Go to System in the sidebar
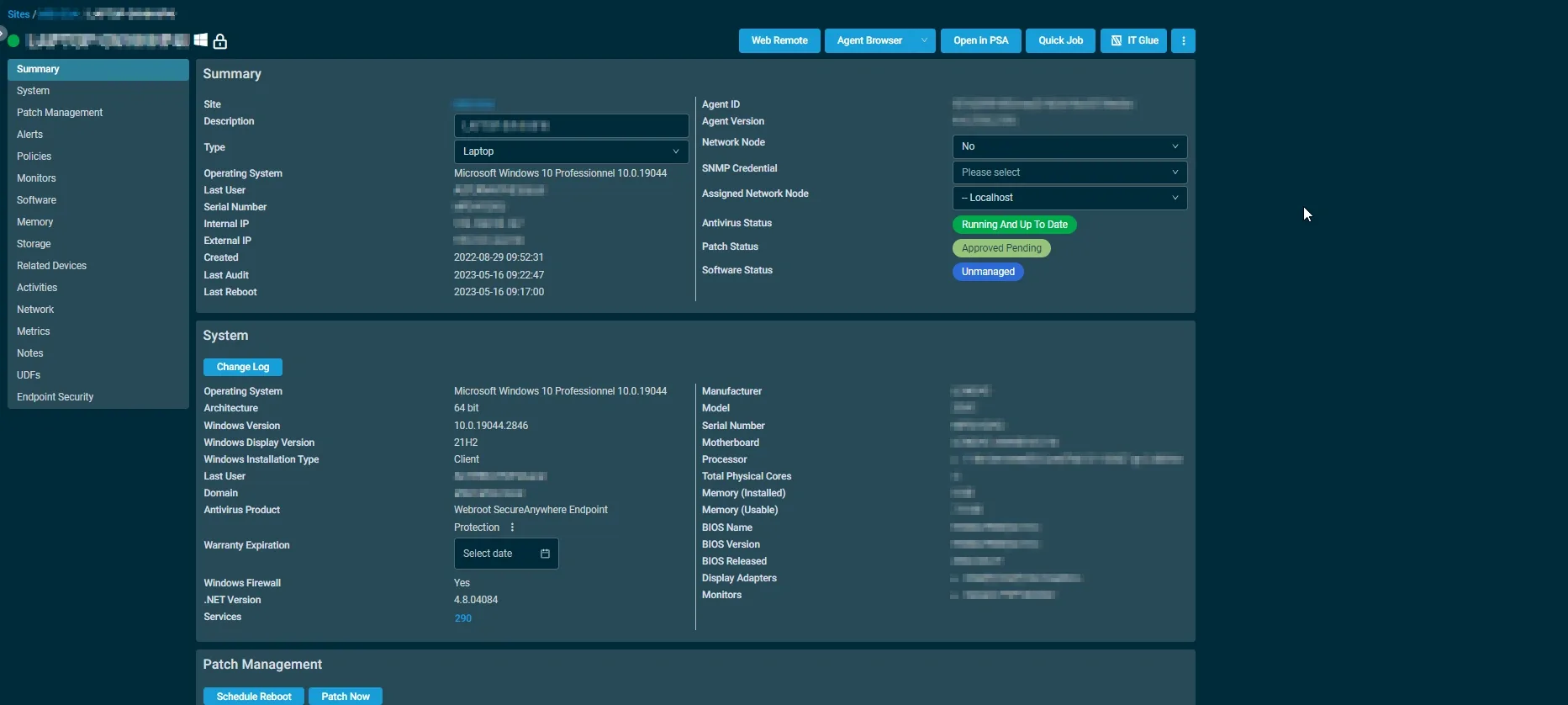The width and height of the screenshot is (1568, 705). [x=98, y=91]
